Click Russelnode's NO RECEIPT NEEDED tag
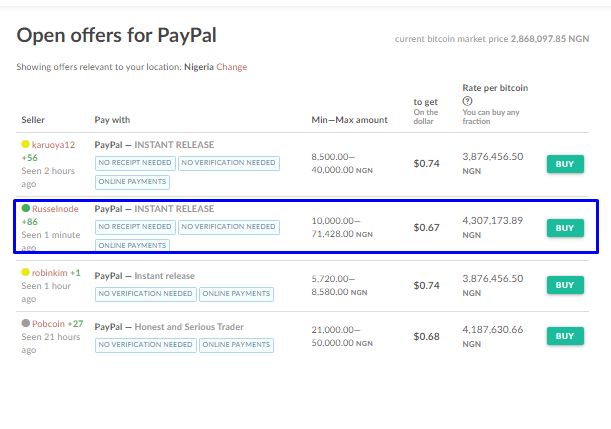The width and height of the screenshot is (611, 429). pyautogui.click(x=135, y=227)
